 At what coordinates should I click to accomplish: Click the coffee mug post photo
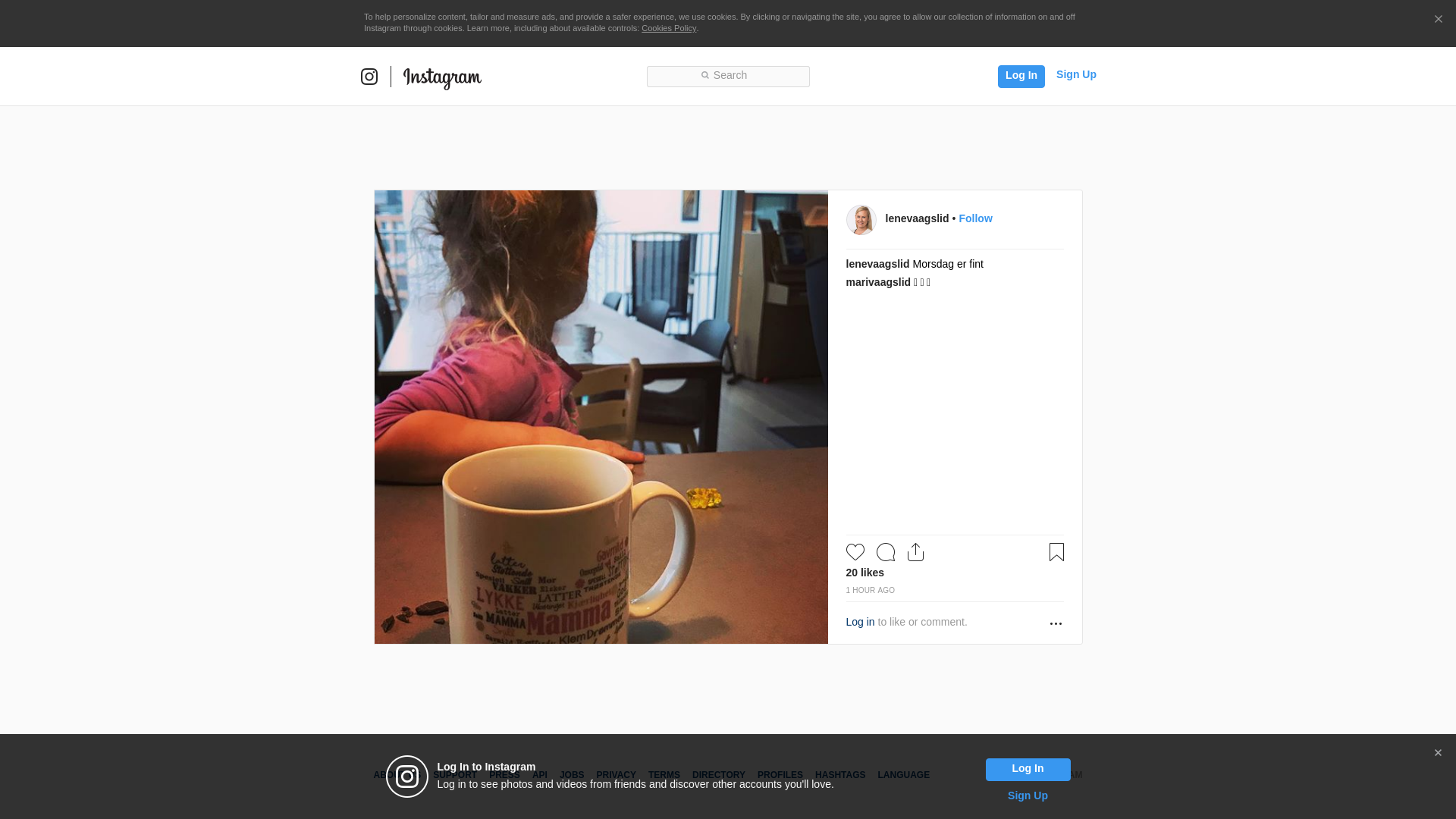[601, 417]
